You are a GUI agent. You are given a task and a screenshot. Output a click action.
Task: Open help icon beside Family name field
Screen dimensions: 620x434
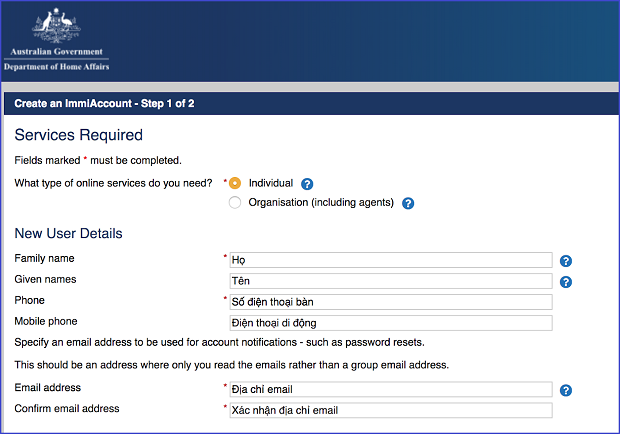[566, 261]
